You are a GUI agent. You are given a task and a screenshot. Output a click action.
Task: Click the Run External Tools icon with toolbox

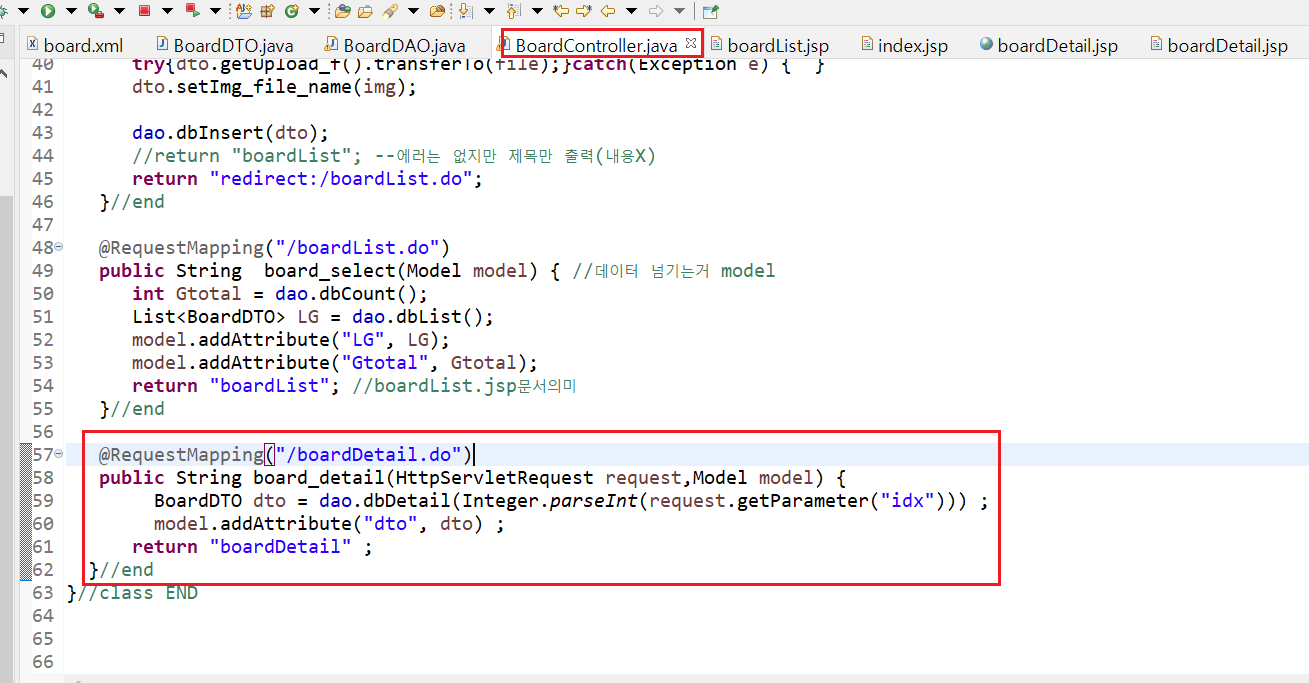[96, 11]
